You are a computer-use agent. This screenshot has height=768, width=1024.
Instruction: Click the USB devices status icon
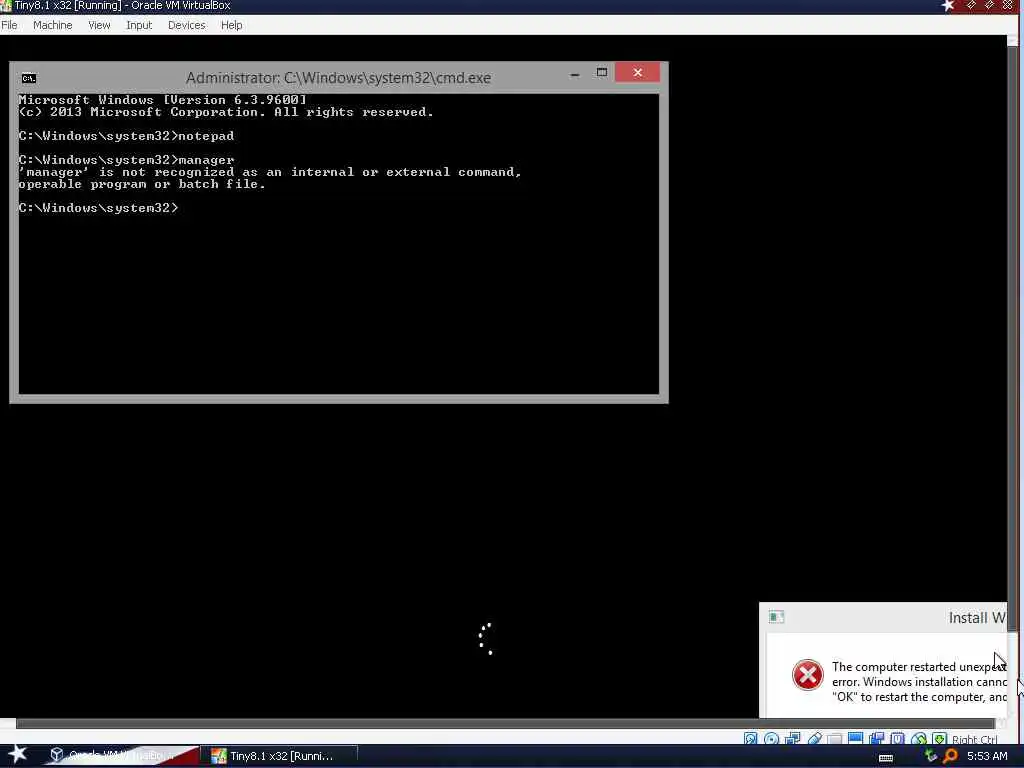click(814, 739)
